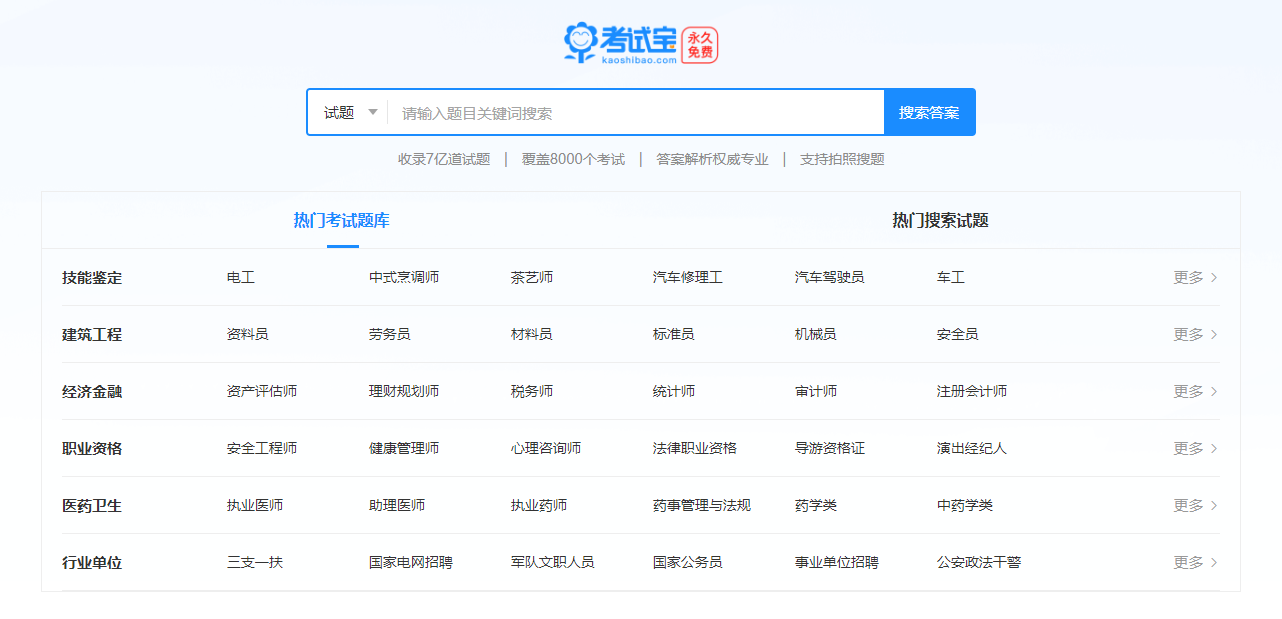Open the 试题 search type dropdown
The width and height of the screenshot is (1282, 619).
point(349,112)
